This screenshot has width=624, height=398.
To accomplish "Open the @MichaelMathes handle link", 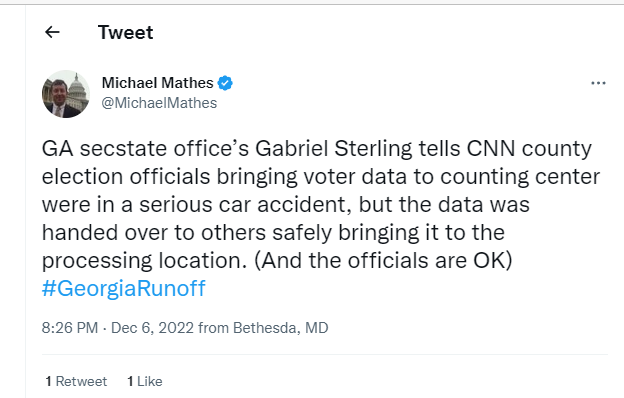I will [159, 103].
